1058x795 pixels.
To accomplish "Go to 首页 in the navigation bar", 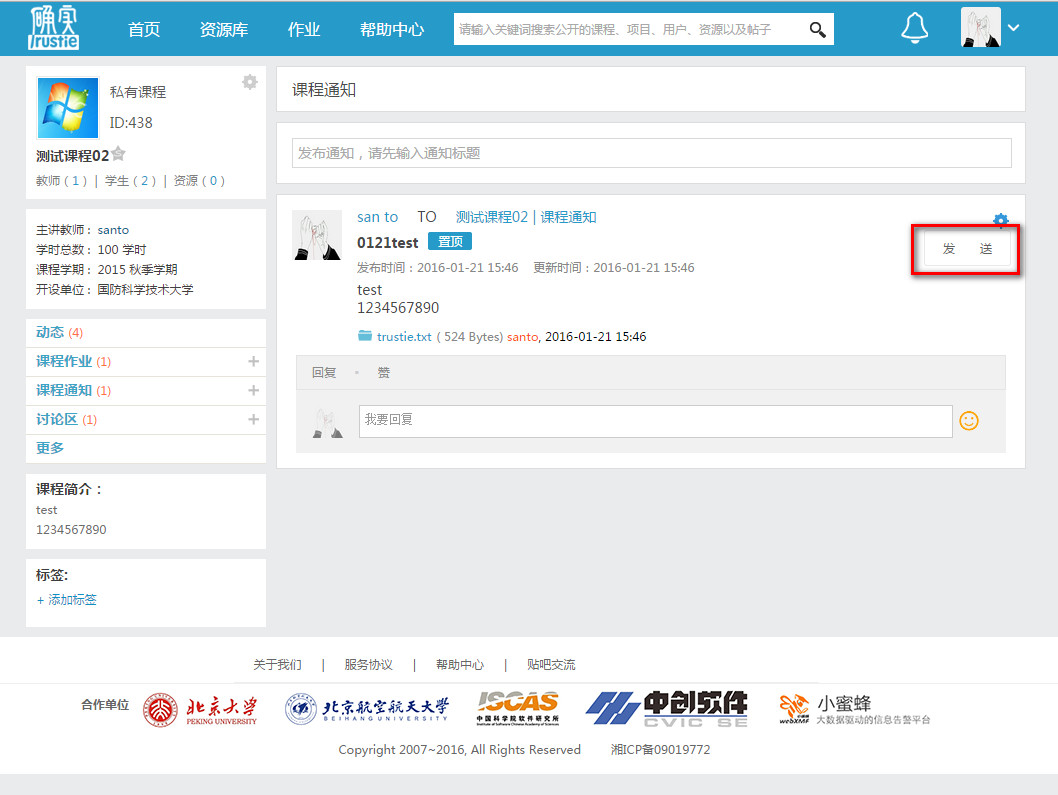I will 144,30.
